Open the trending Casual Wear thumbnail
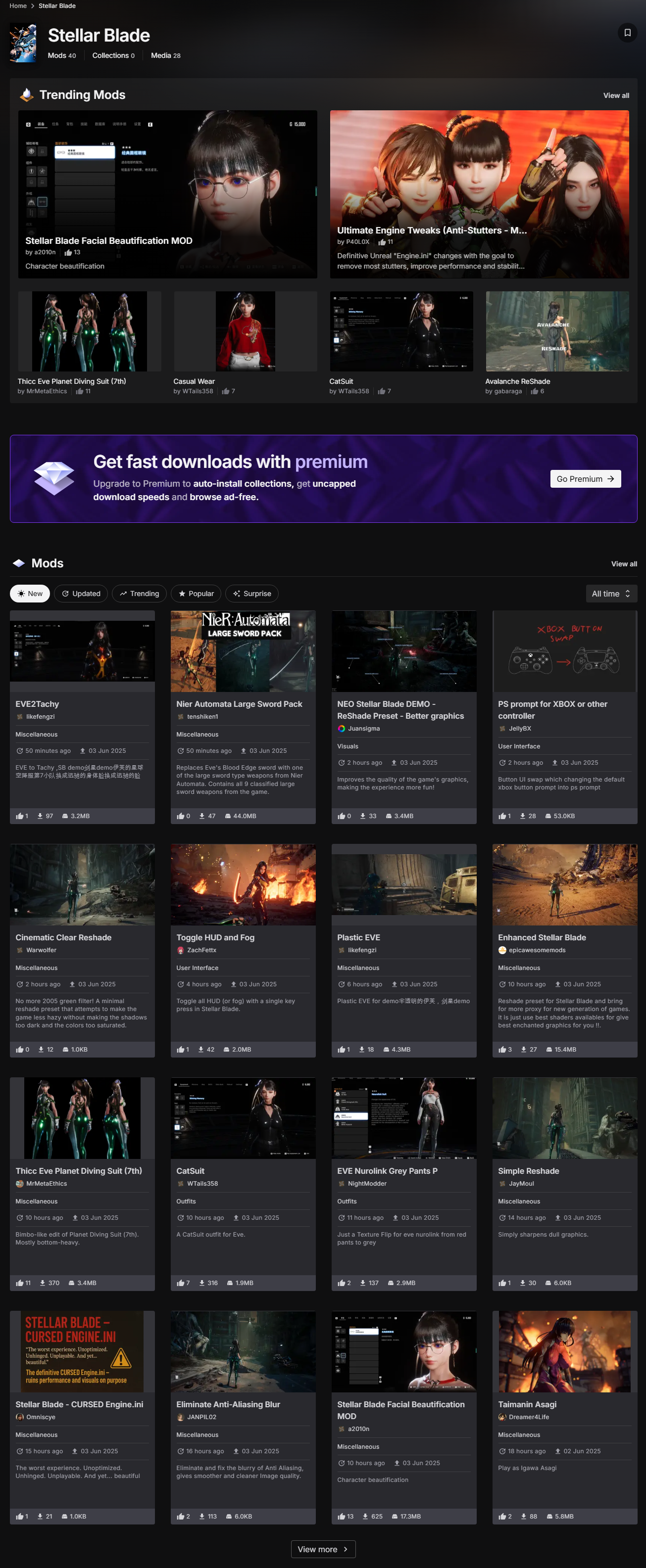 [246, 331]
